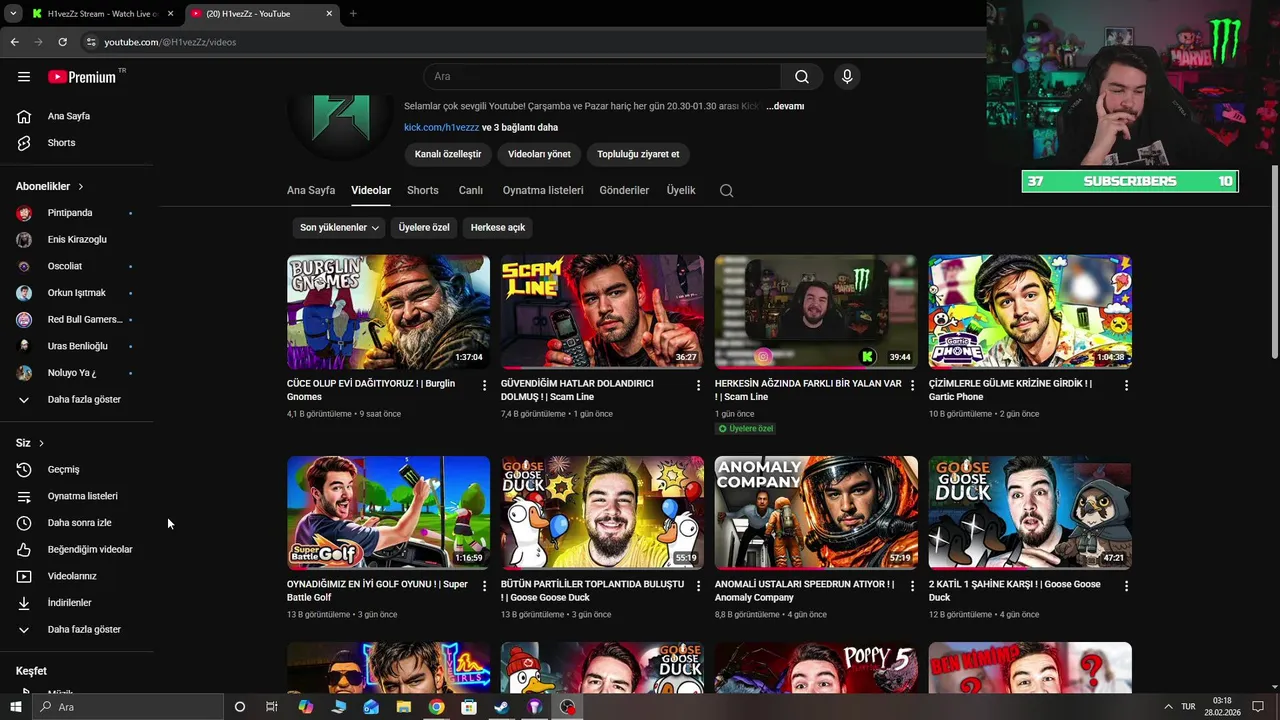
Task: Click the channel search magnifier icon
Action: pos(727,191)
